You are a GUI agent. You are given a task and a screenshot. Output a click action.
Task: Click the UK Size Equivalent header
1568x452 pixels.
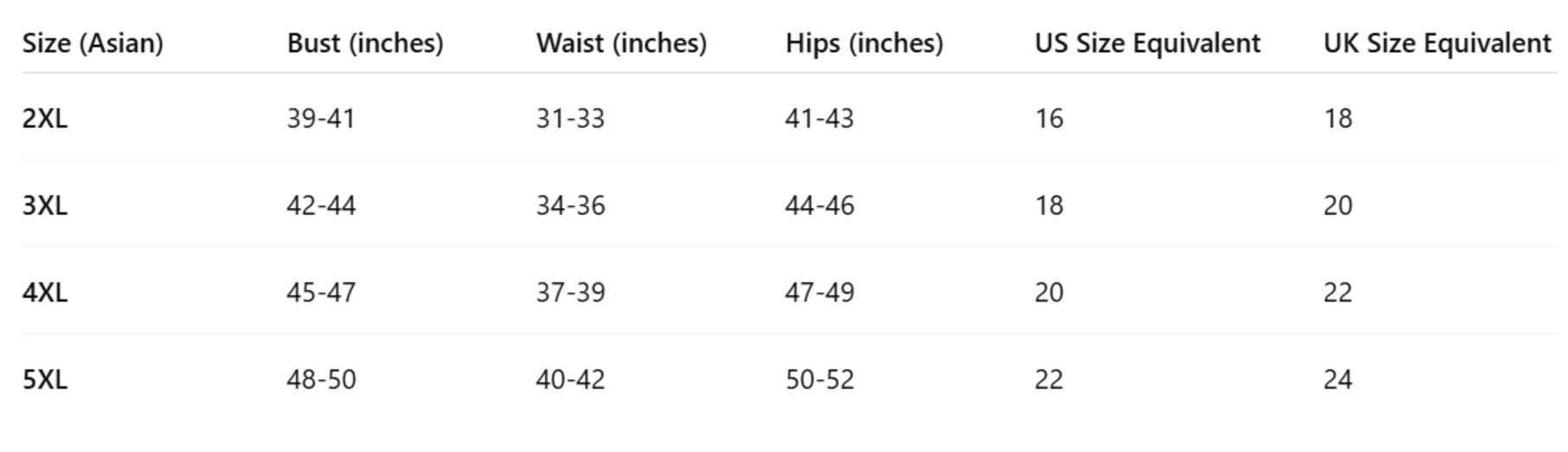(1437, 43)
